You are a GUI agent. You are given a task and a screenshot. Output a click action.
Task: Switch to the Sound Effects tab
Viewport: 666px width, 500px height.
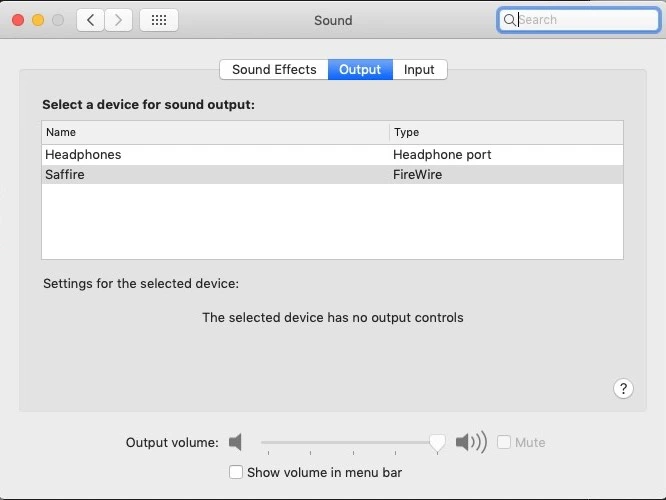pos(274,69)
